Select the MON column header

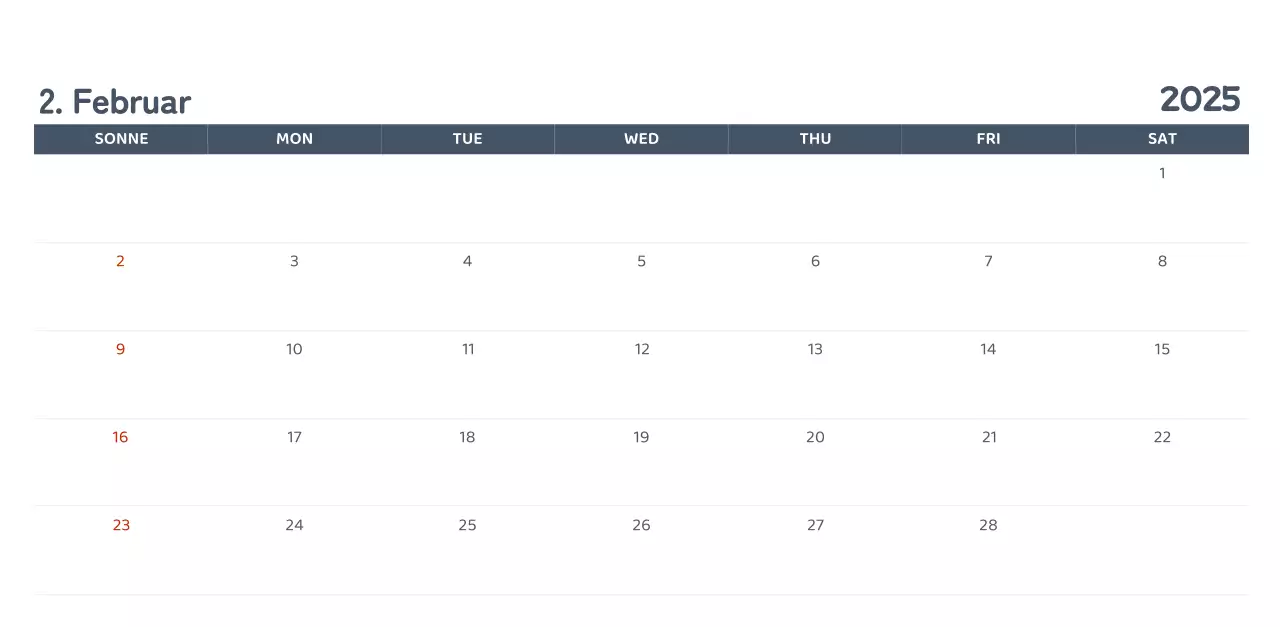[x=294, y=139]
